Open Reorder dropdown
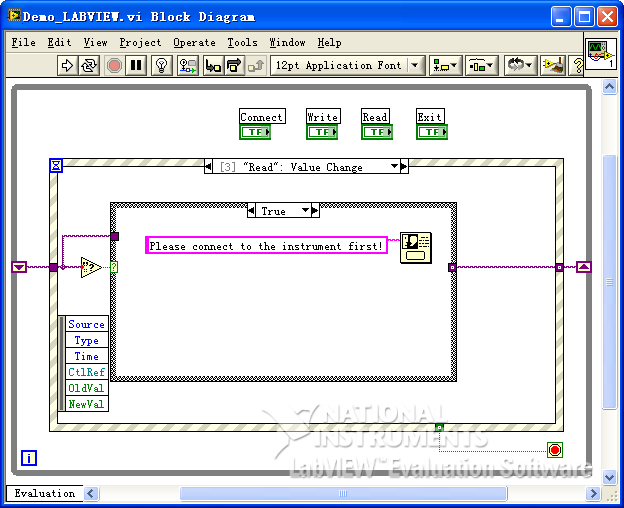The image size is (624, 508). click(519, 65)
